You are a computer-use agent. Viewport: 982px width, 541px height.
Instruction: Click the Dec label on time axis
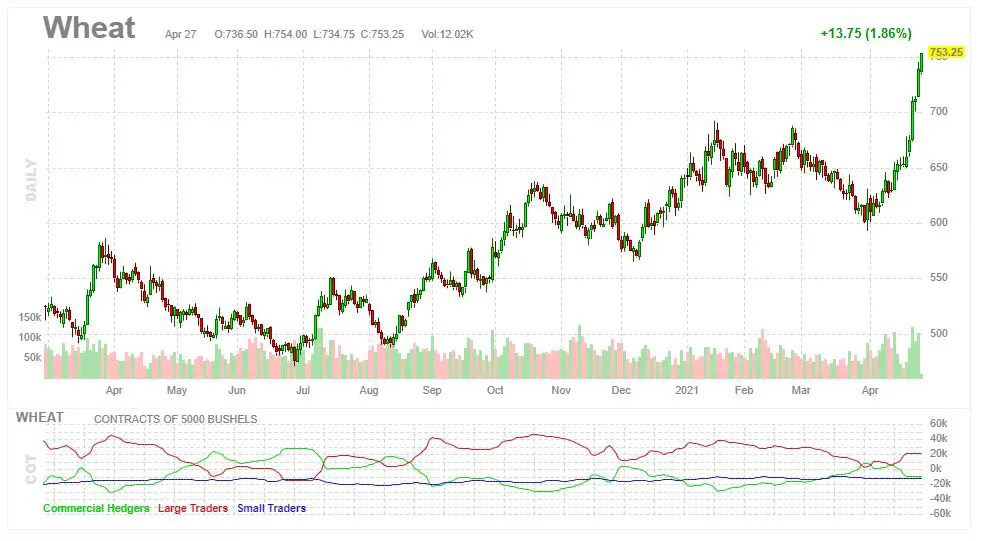tap(621, 391)
